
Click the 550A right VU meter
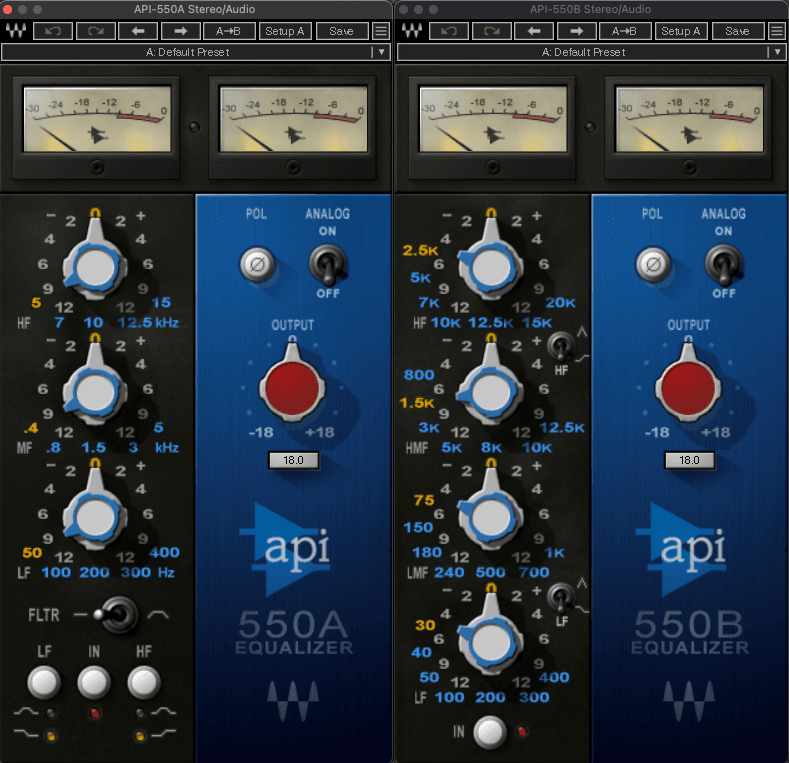tap(294, 119)
